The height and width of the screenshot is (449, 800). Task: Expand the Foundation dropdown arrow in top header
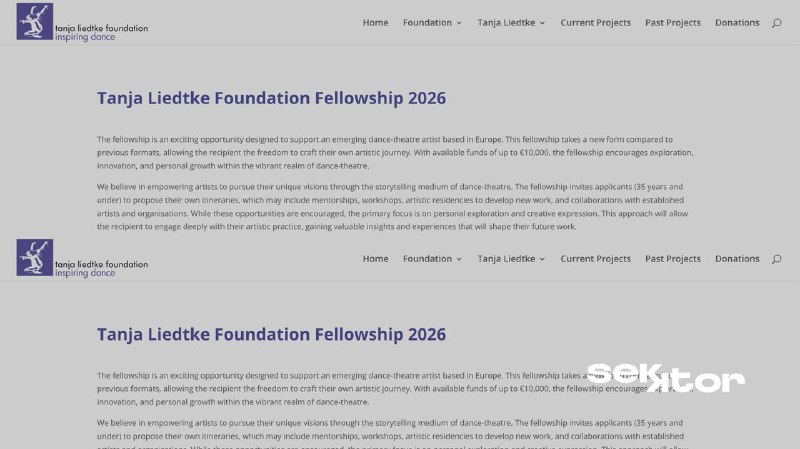click(459, 23)
